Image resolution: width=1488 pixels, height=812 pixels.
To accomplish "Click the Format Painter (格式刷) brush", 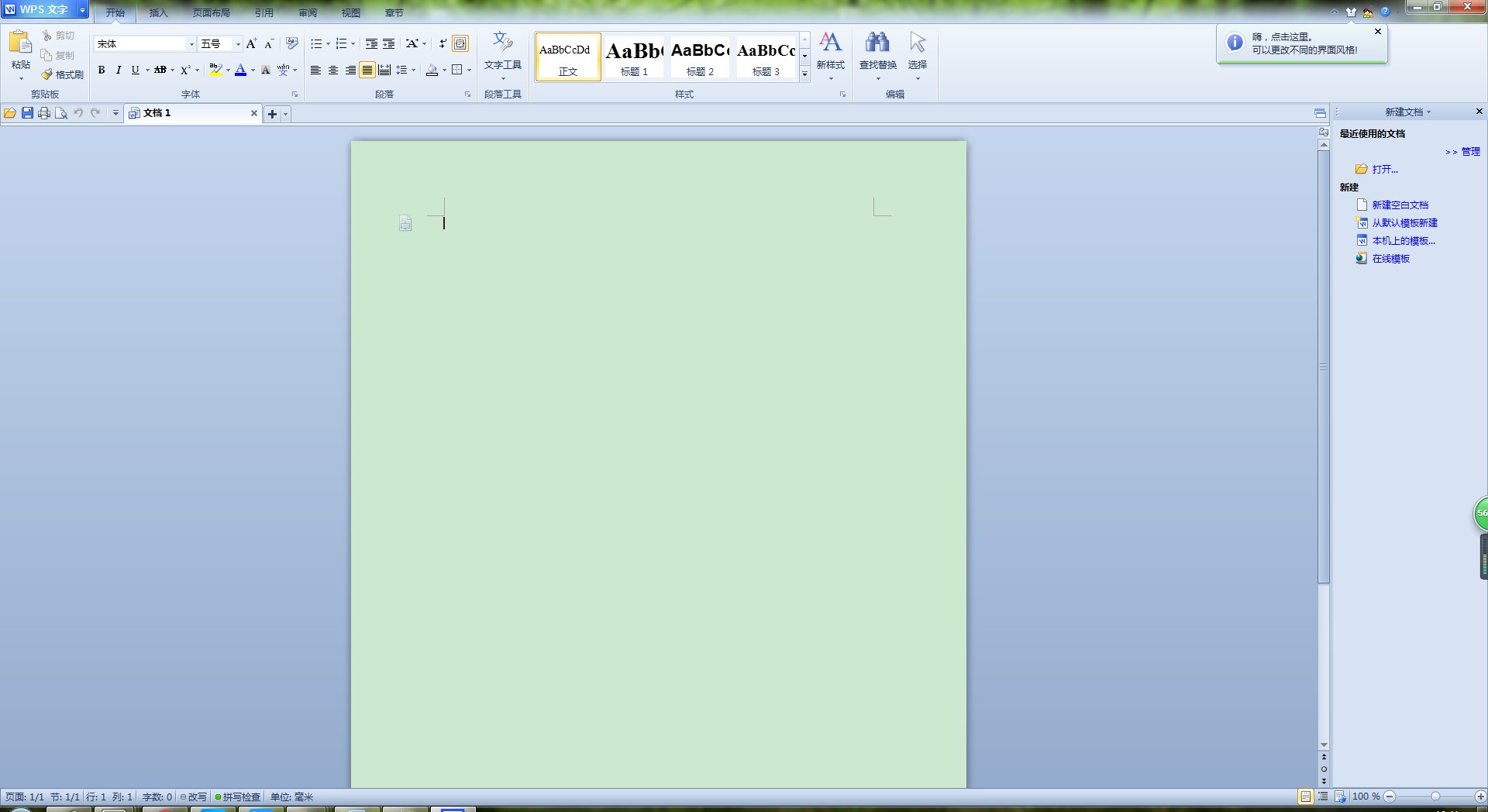I will [63, 74].
